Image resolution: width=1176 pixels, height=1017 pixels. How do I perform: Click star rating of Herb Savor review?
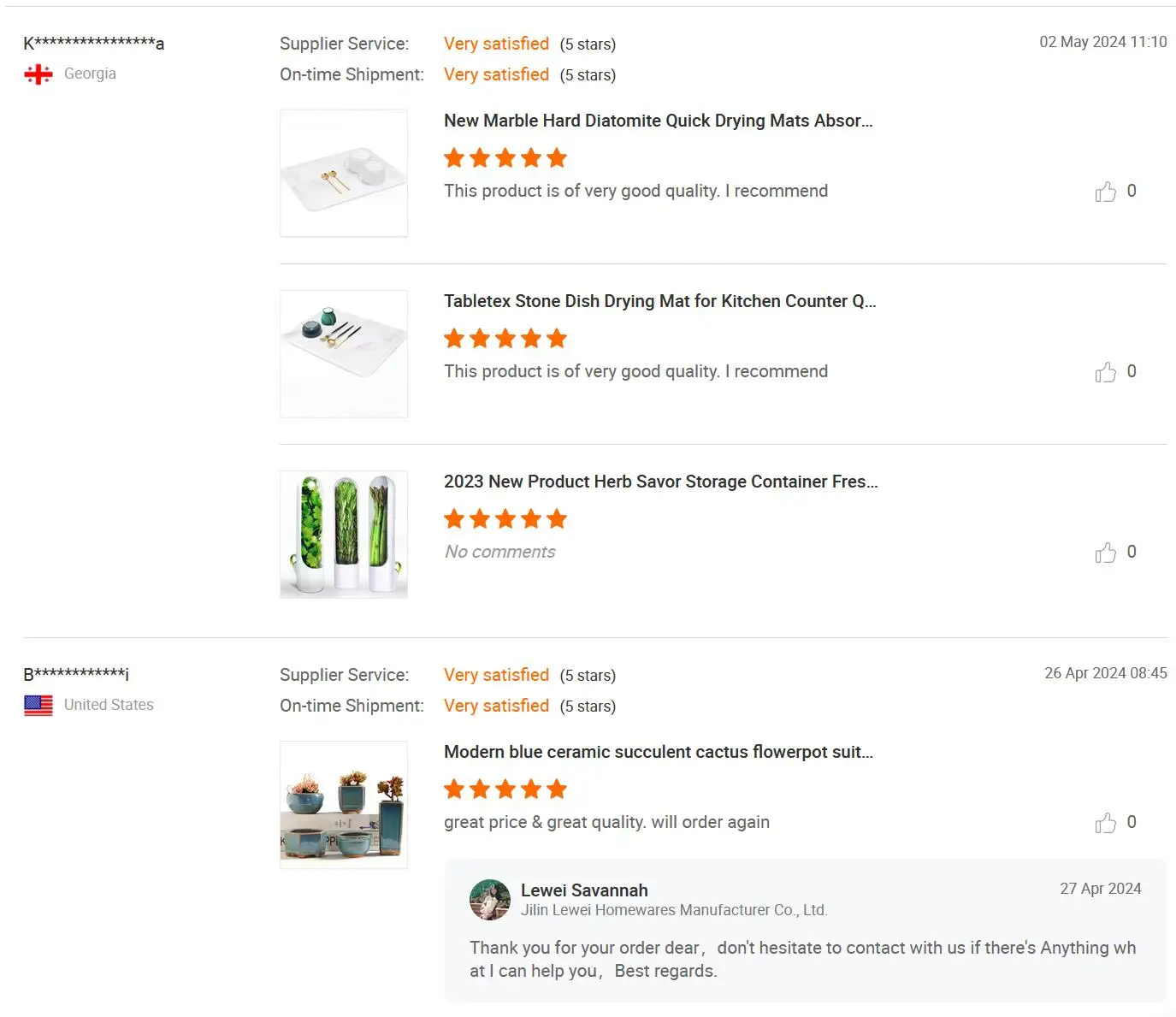505,519
